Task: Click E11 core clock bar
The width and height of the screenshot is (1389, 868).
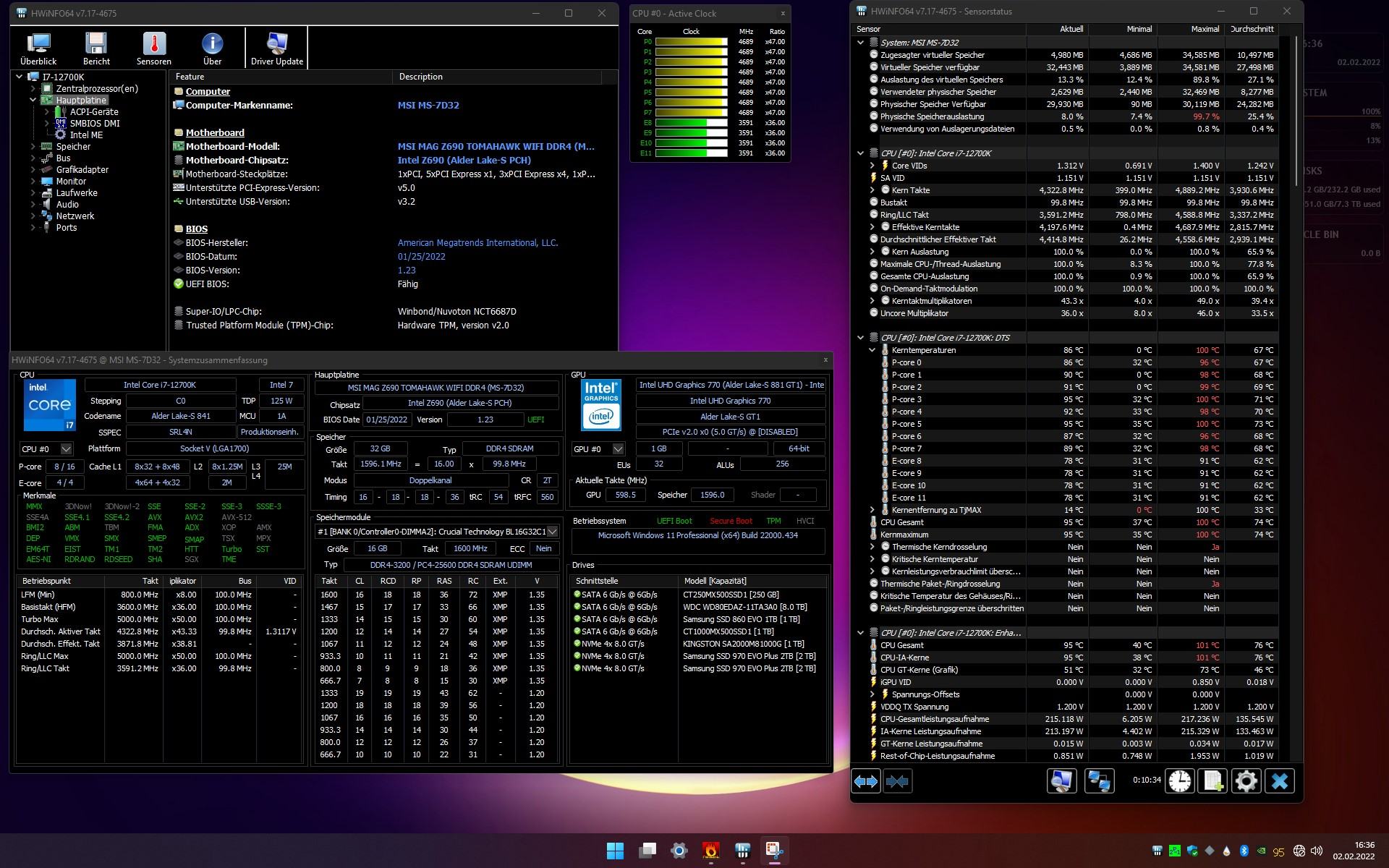Action: coord(691,153)
